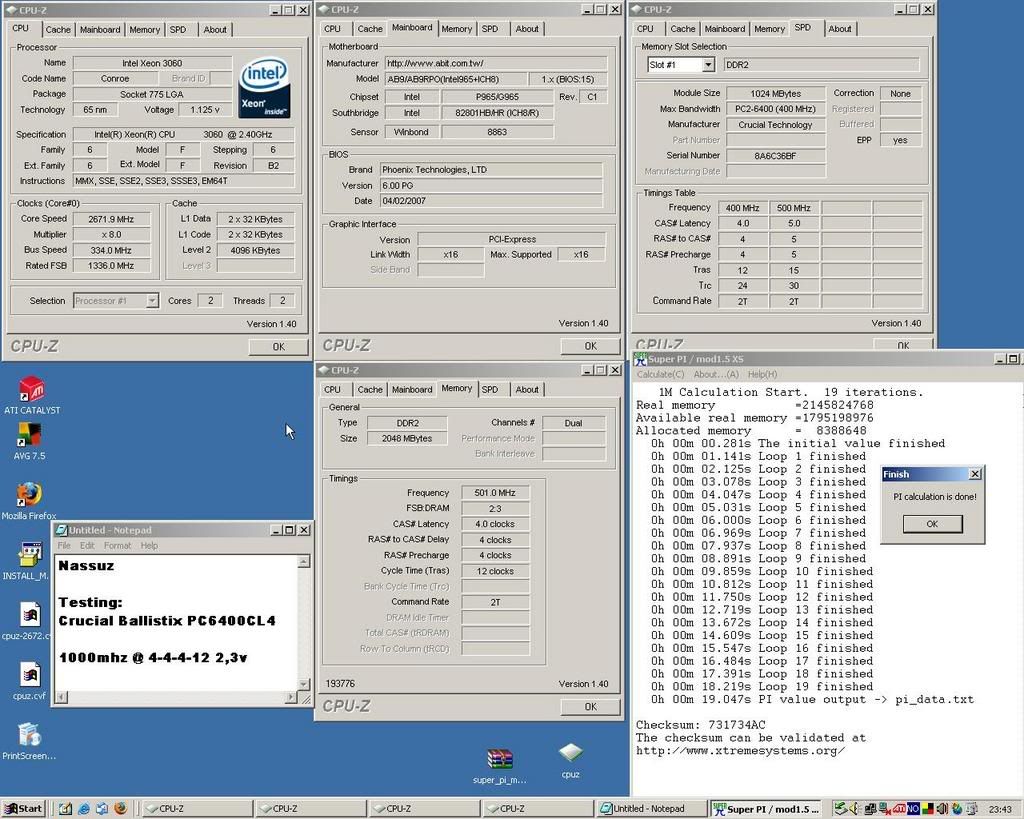The height and width of the screenshot is (819, 1024).
Task: Click the Serial Number 8A6C36BF field
Action: (776, 155)
